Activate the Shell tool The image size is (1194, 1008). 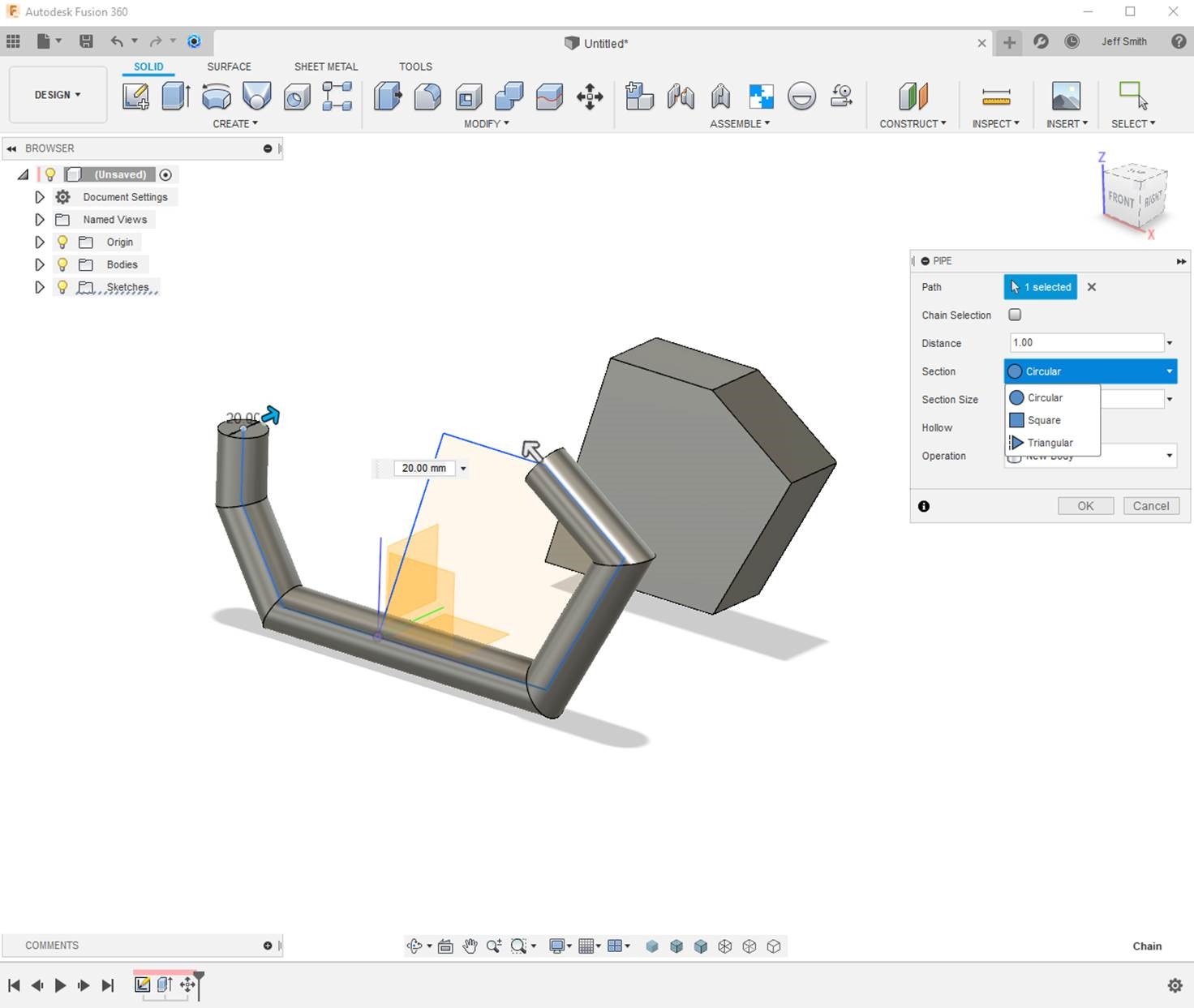[468, 96]
